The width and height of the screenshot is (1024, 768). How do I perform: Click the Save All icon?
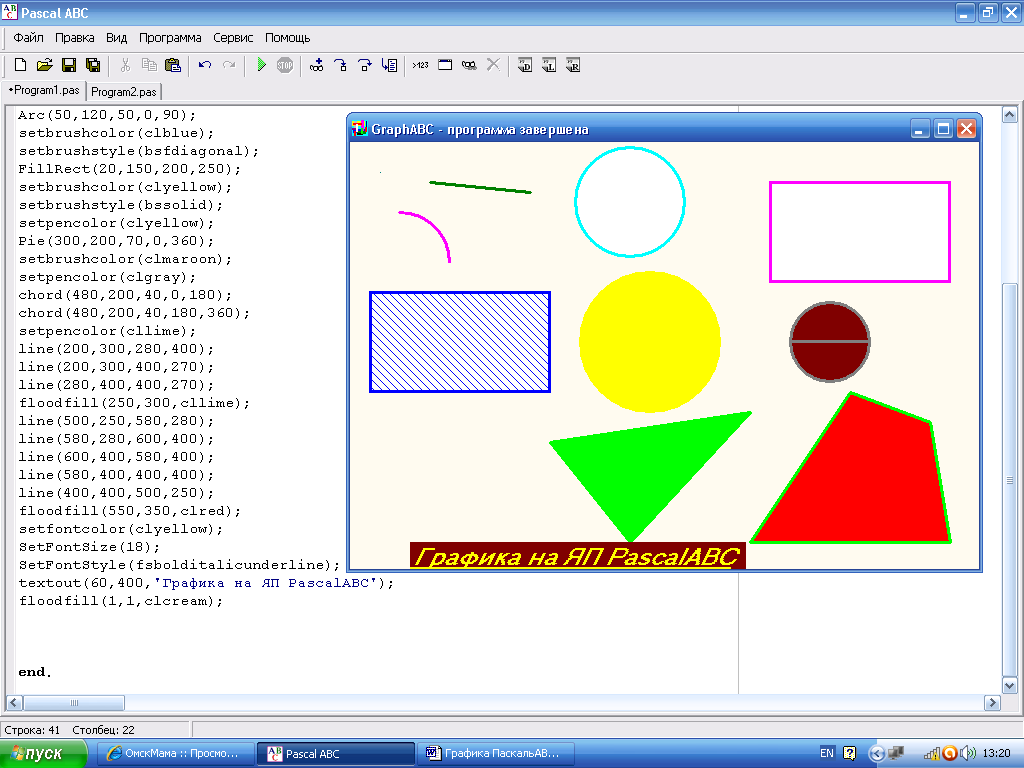(x=93, y=65)
